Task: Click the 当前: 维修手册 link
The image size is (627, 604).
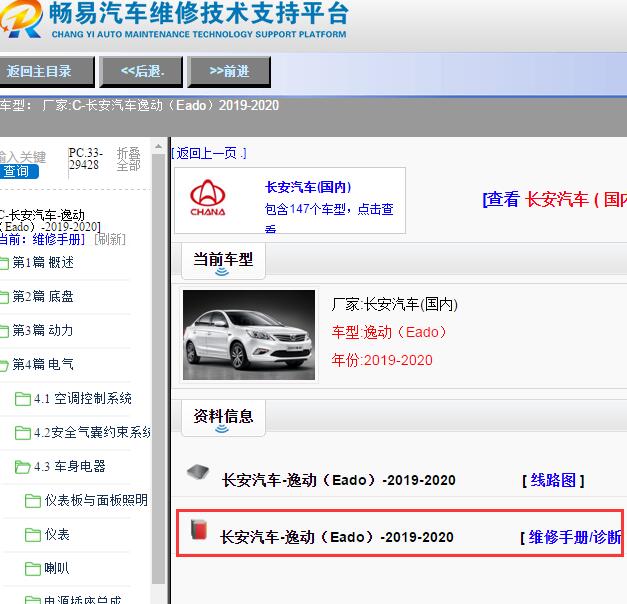Action: [x=42, y=239]
